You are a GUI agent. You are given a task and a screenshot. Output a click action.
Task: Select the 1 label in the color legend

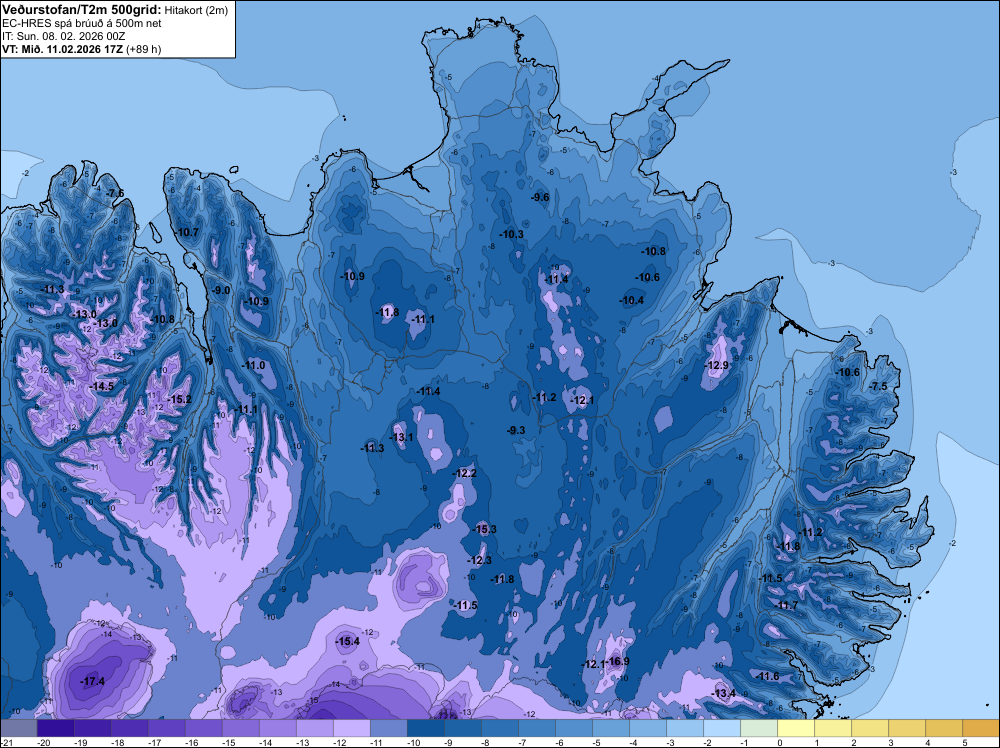click(x=816, y=743)
